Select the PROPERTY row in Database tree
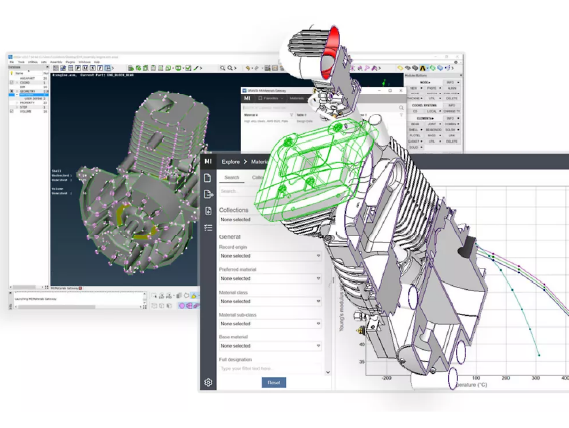Image resolution: width=569 pixels, height=428 pixels. point(29,103)
